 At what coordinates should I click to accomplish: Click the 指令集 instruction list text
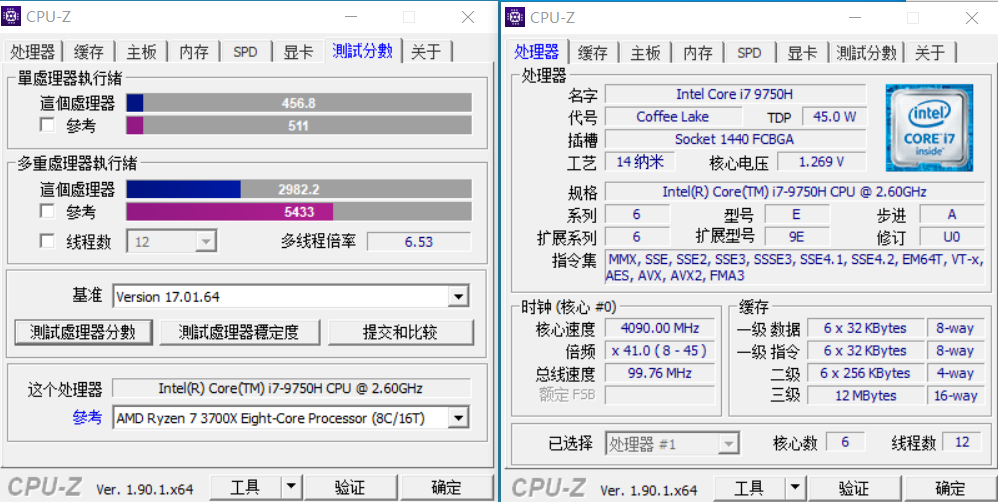794,267
